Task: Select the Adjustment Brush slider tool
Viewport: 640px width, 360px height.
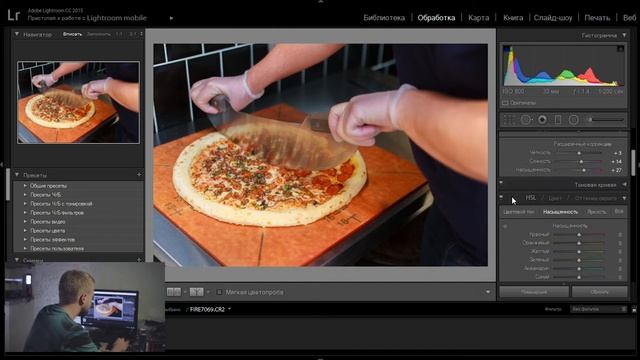Action: click(x=606, y=120)
